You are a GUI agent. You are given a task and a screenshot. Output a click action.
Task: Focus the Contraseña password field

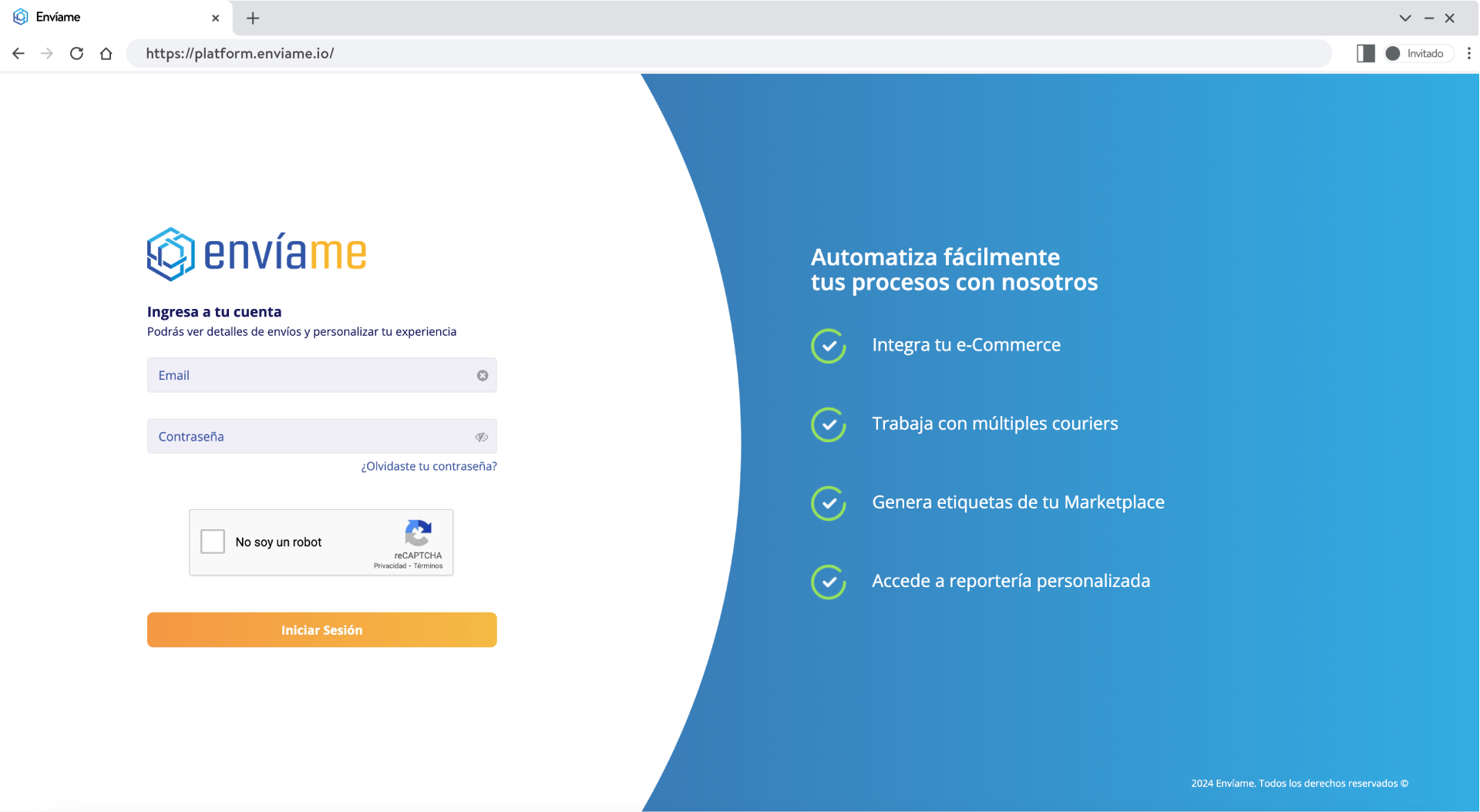tap(321, 436)
